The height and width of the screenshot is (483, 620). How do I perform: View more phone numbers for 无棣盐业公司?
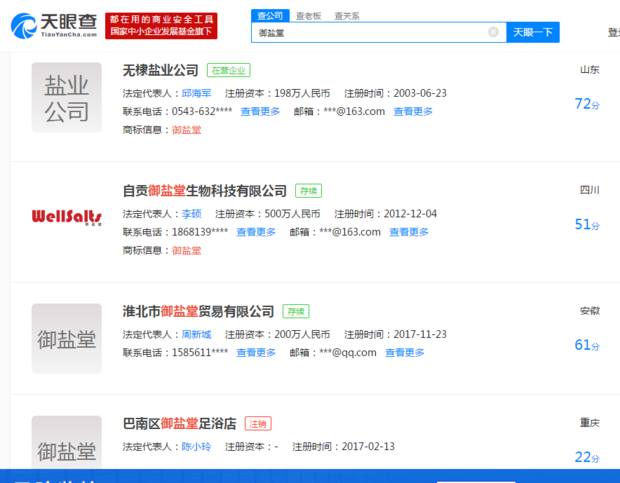tap(260, 111)
